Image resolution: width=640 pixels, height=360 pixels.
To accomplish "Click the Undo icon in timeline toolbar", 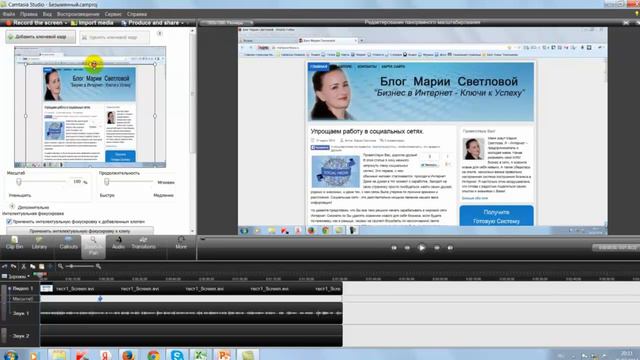I will point(4,267).
